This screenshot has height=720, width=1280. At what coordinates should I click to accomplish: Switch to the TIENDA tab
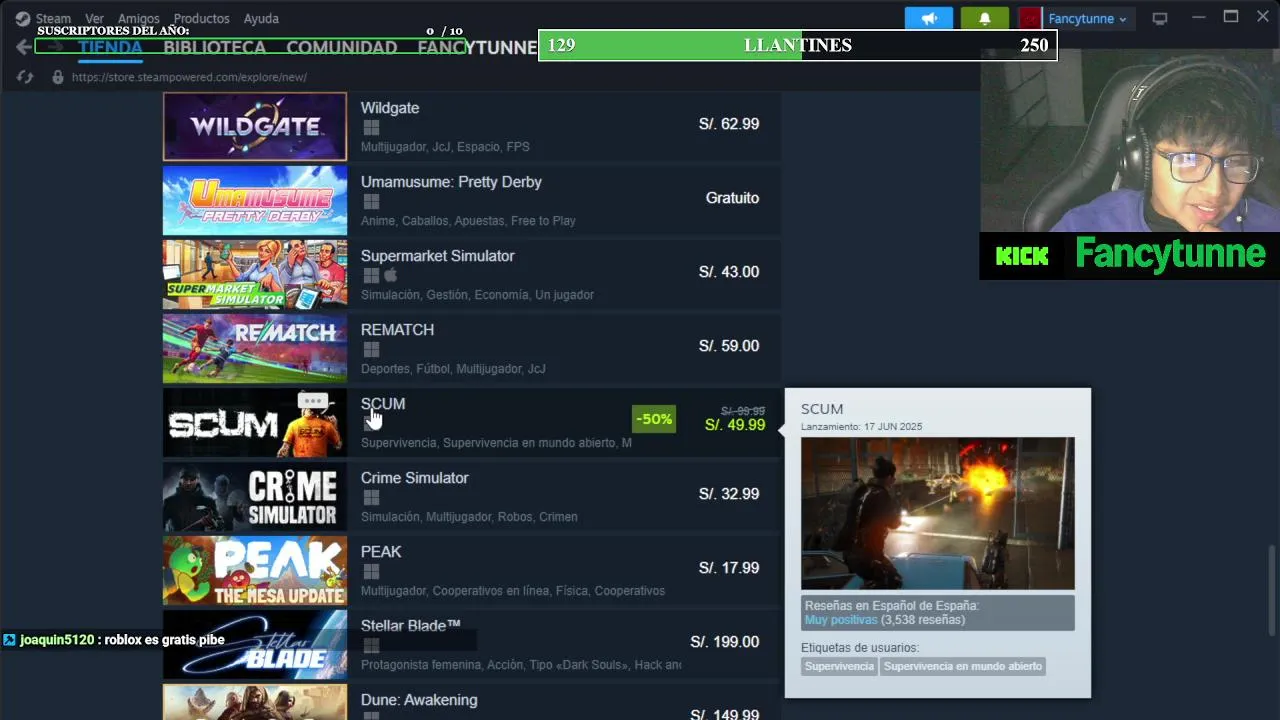click(x=110, y=48)
